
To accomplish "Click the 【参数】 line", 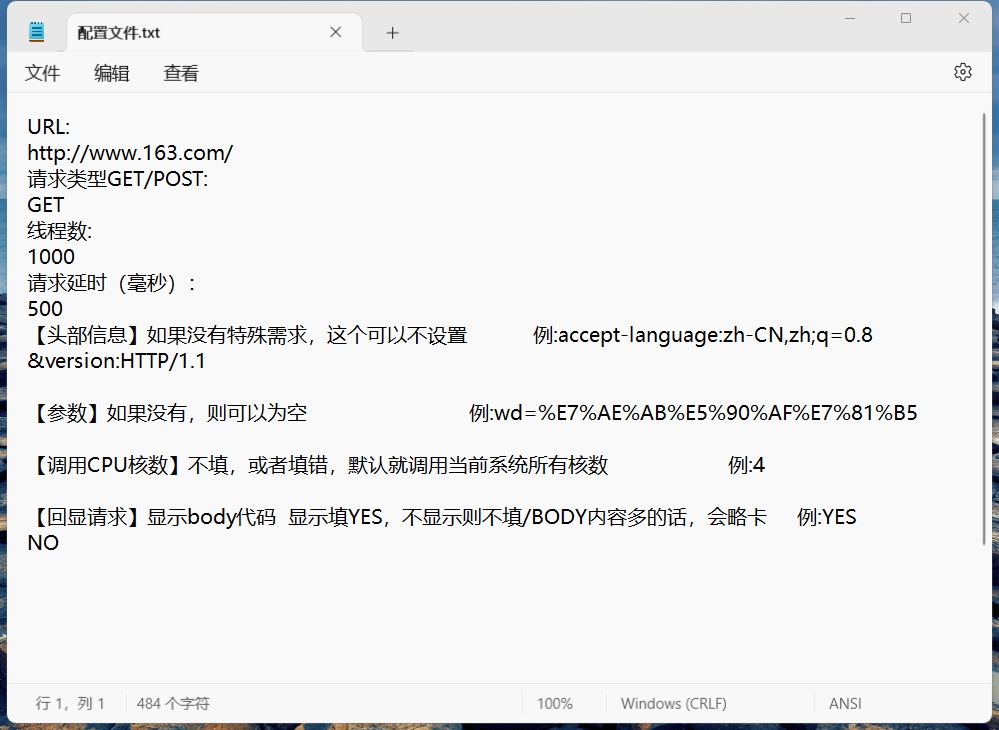I will [472, 413].
